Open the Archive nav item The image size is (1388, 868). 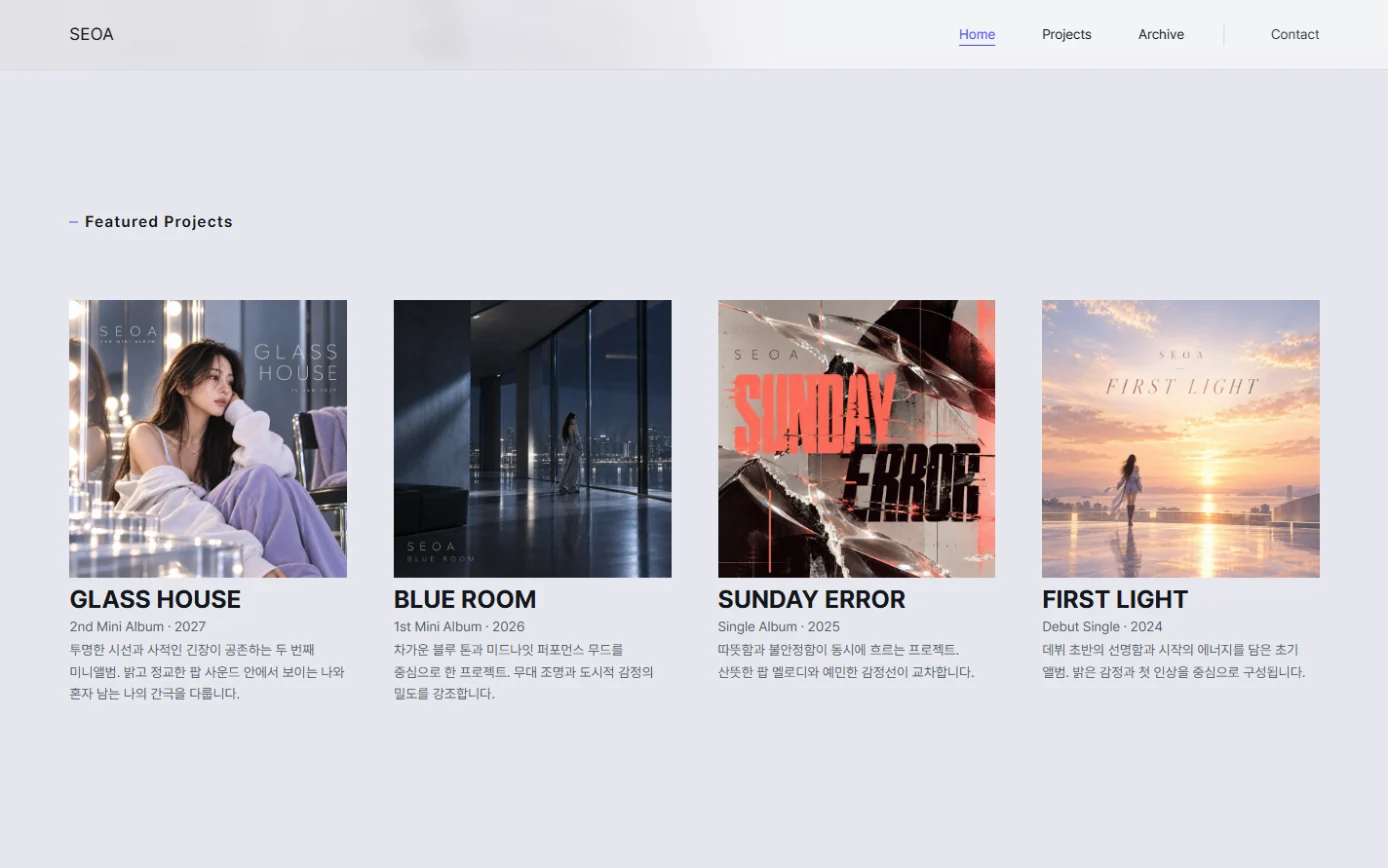(x=1161, y=34)
